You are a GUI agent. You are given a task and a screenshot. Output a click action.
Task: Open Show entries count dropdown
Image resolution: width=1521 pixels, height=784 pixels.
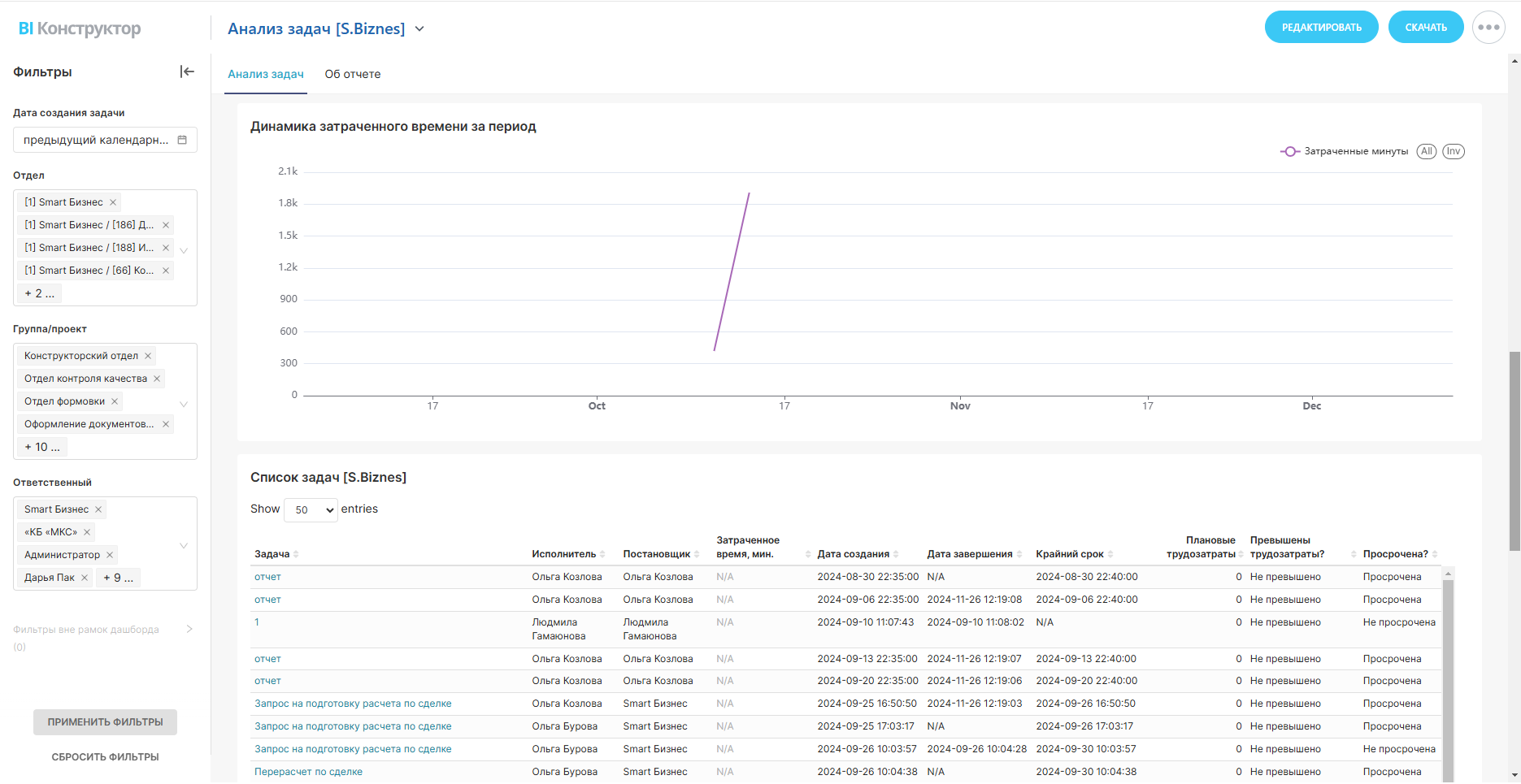click(x=311, y=509)
